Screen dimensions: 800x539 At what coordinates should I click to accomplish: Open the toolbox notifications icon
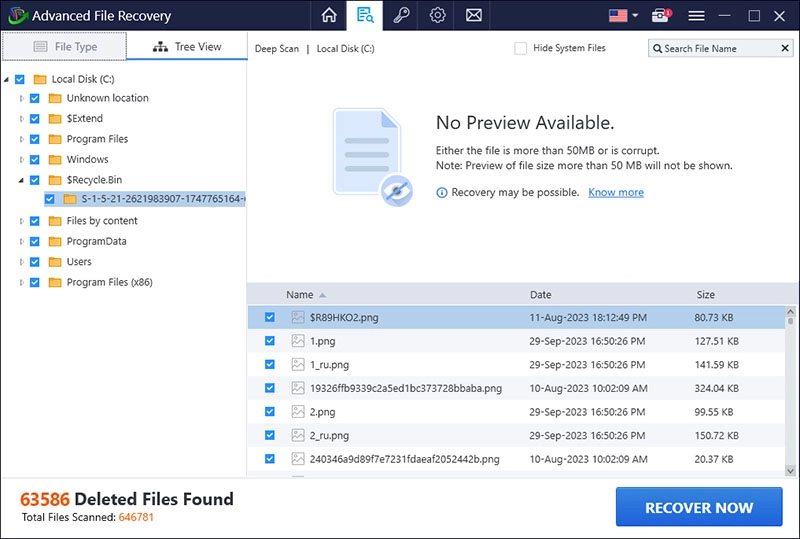(662, 15)
